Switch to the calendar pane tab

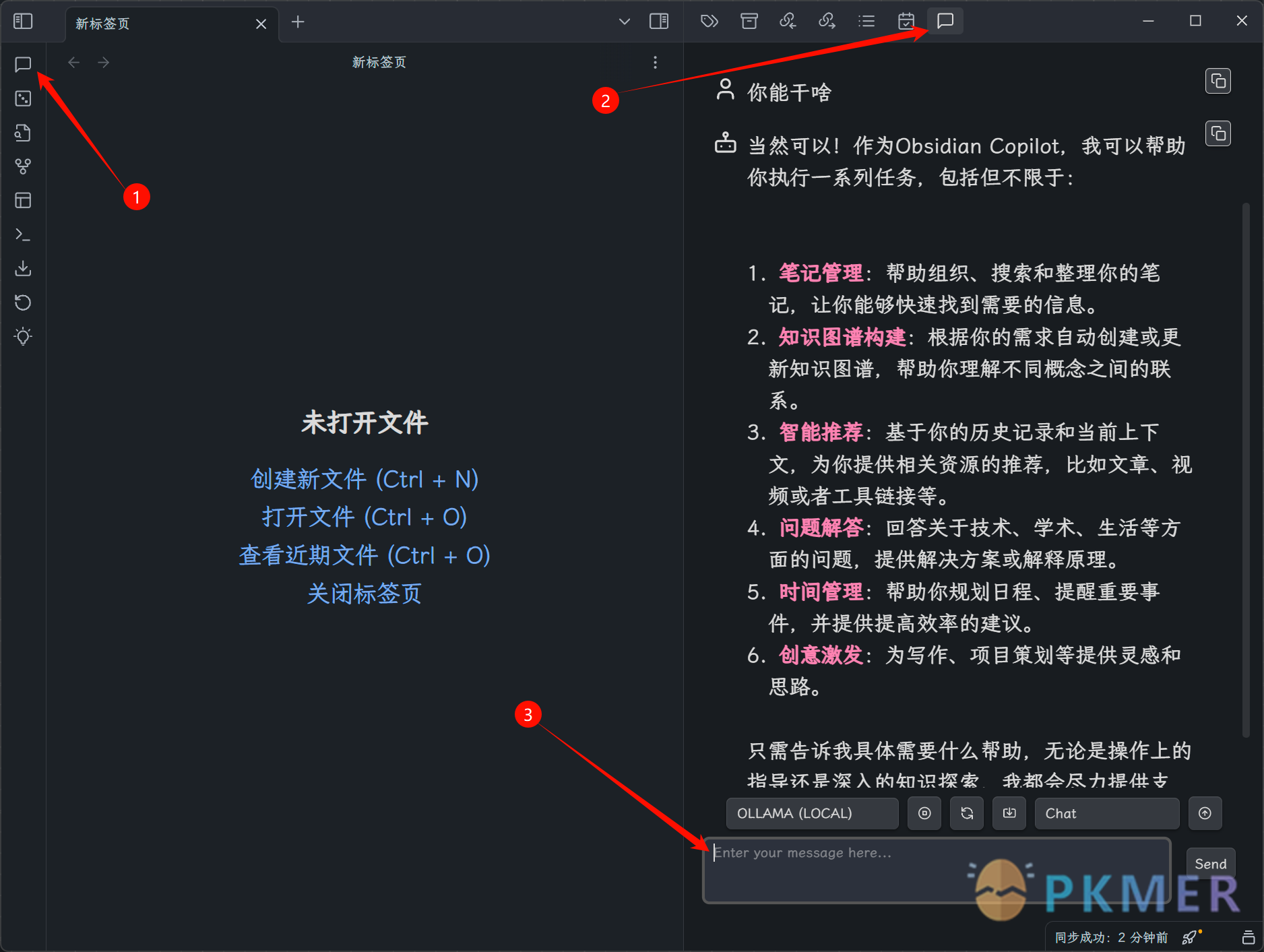click(x=906, y=22)
